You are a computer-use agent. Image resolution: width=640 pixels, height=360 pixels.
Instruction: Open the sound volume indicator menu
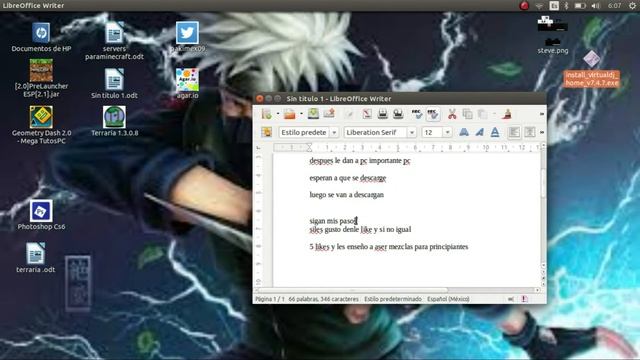pos(596,6)
